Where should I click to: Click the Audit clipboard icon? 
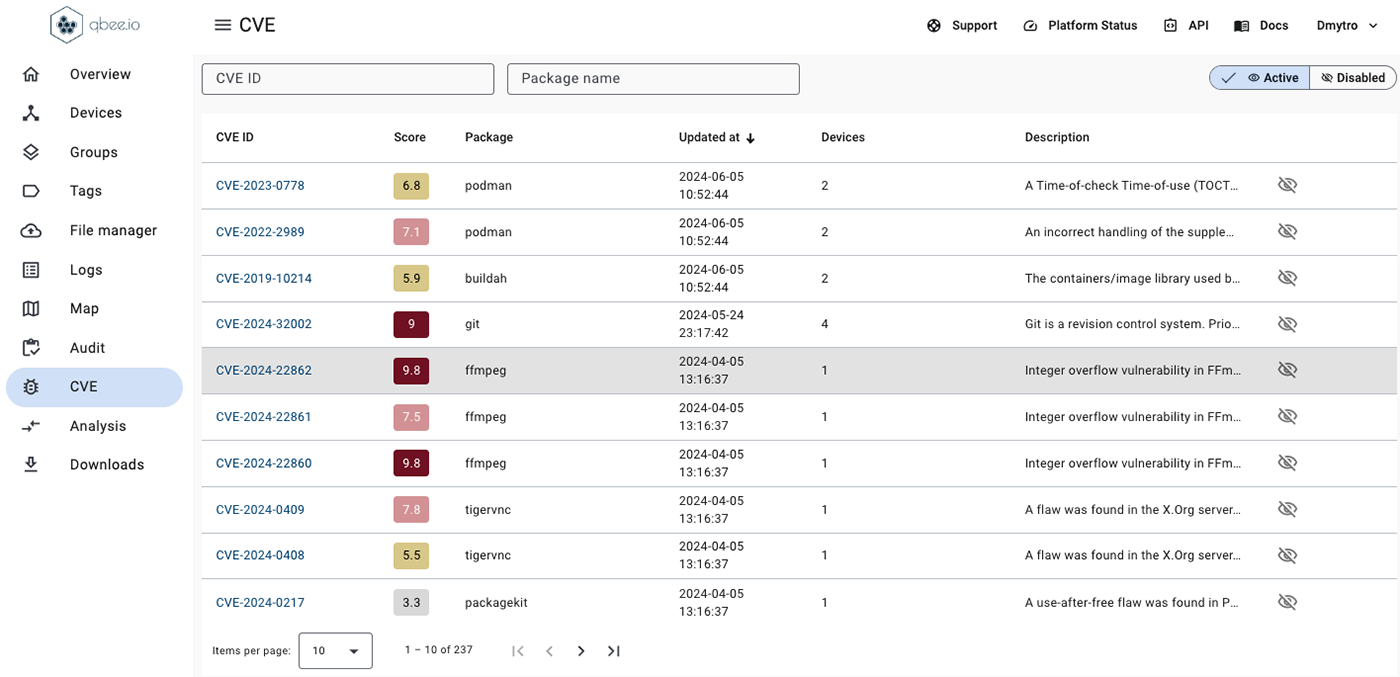click(31, 348)
